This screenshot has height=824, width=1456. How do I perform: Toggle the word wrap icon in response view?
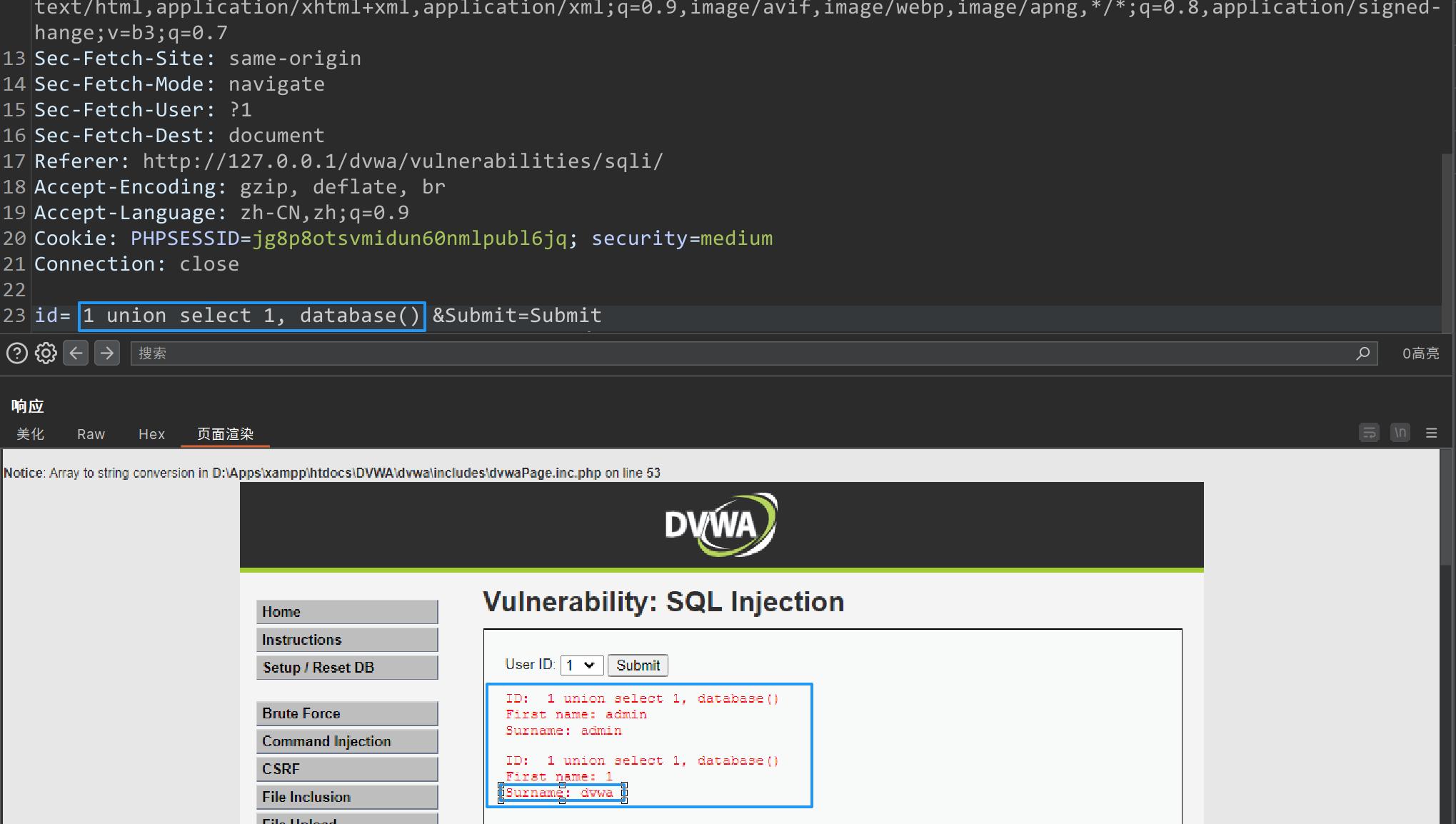click(1369, 433)
